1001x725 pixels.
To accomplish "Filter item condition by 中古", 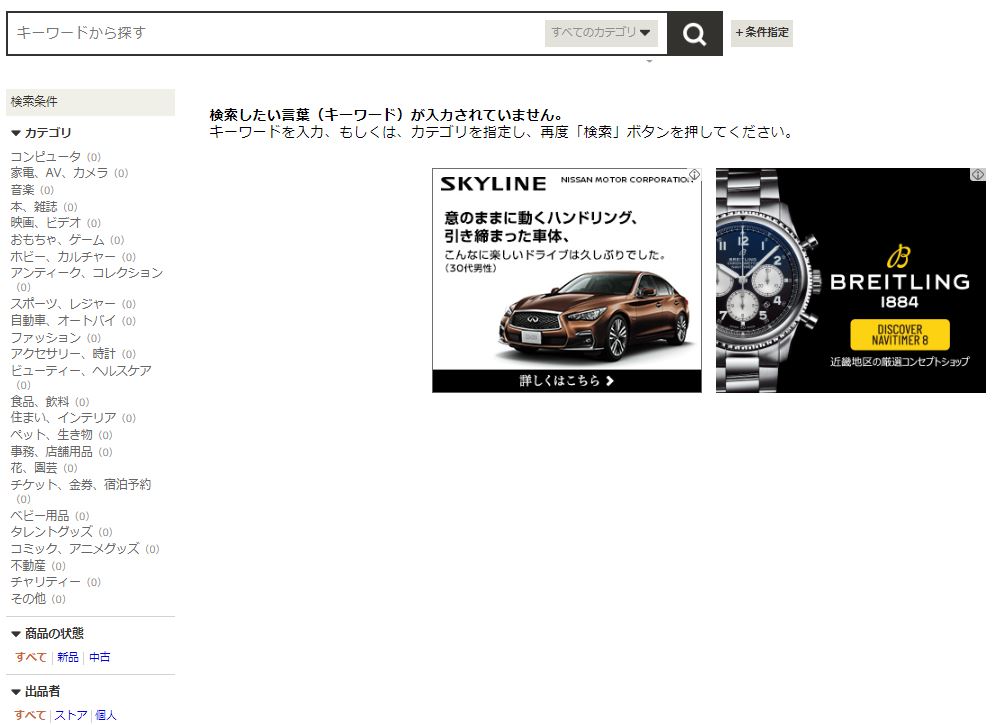I will tap(100, 657).
